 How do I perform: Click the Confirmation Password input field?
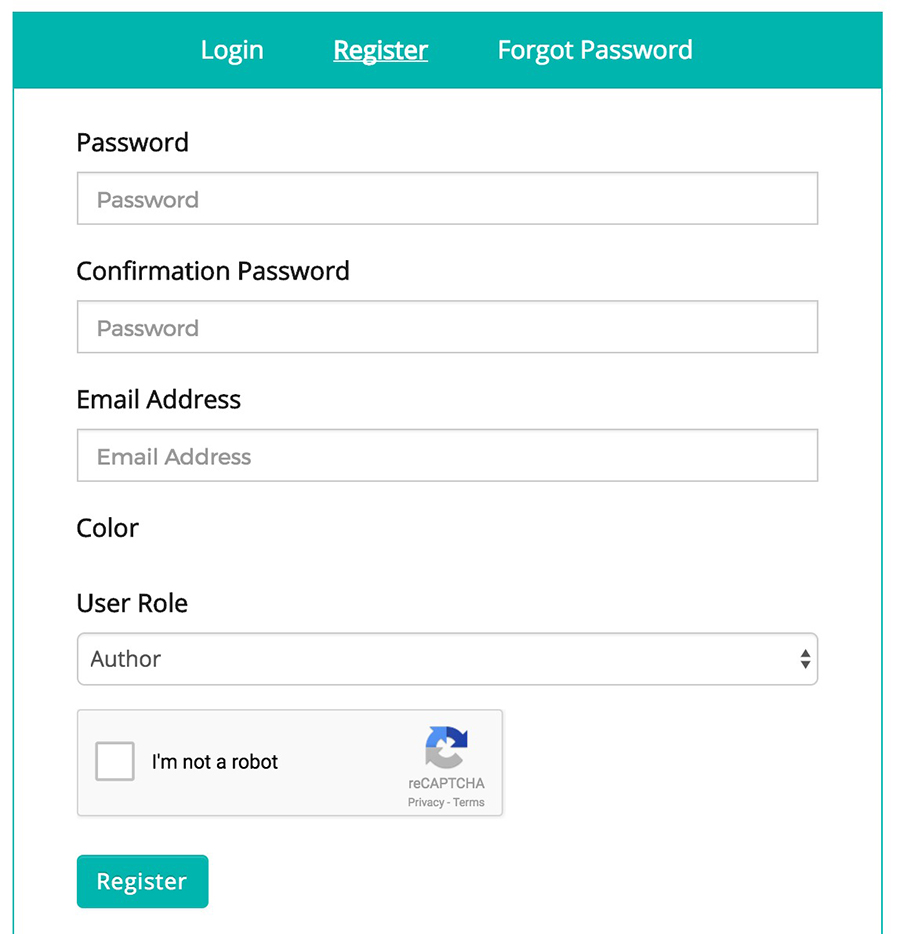447,326
